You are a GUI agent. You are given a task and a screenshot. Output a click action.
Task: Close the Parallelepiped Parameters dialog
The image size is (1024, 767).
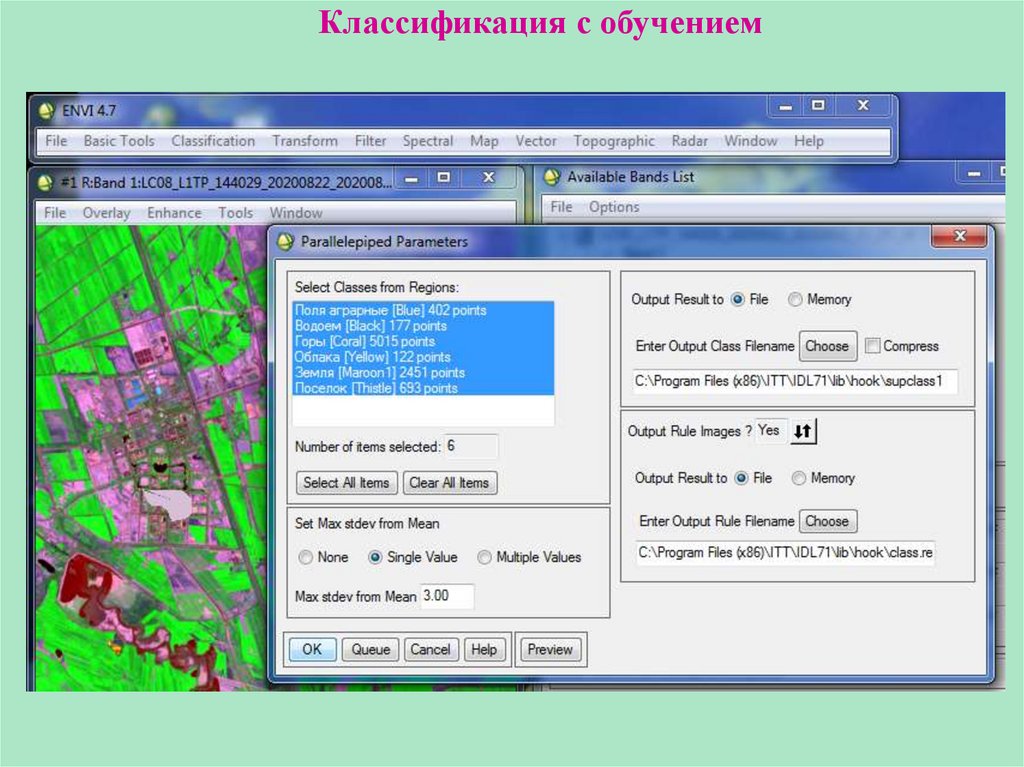959,236
